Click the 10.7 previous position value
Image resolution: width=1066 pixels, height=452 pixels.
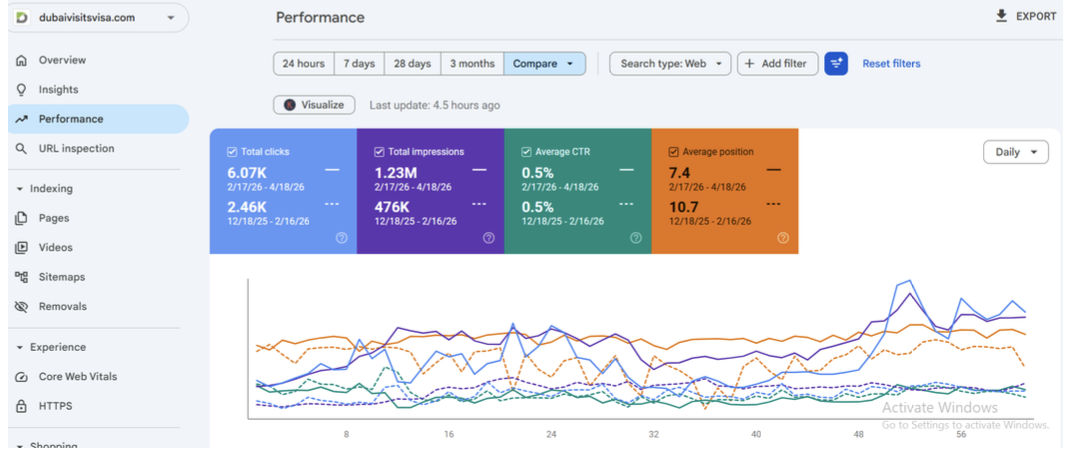pyautogui.click(x=683, y=207)
